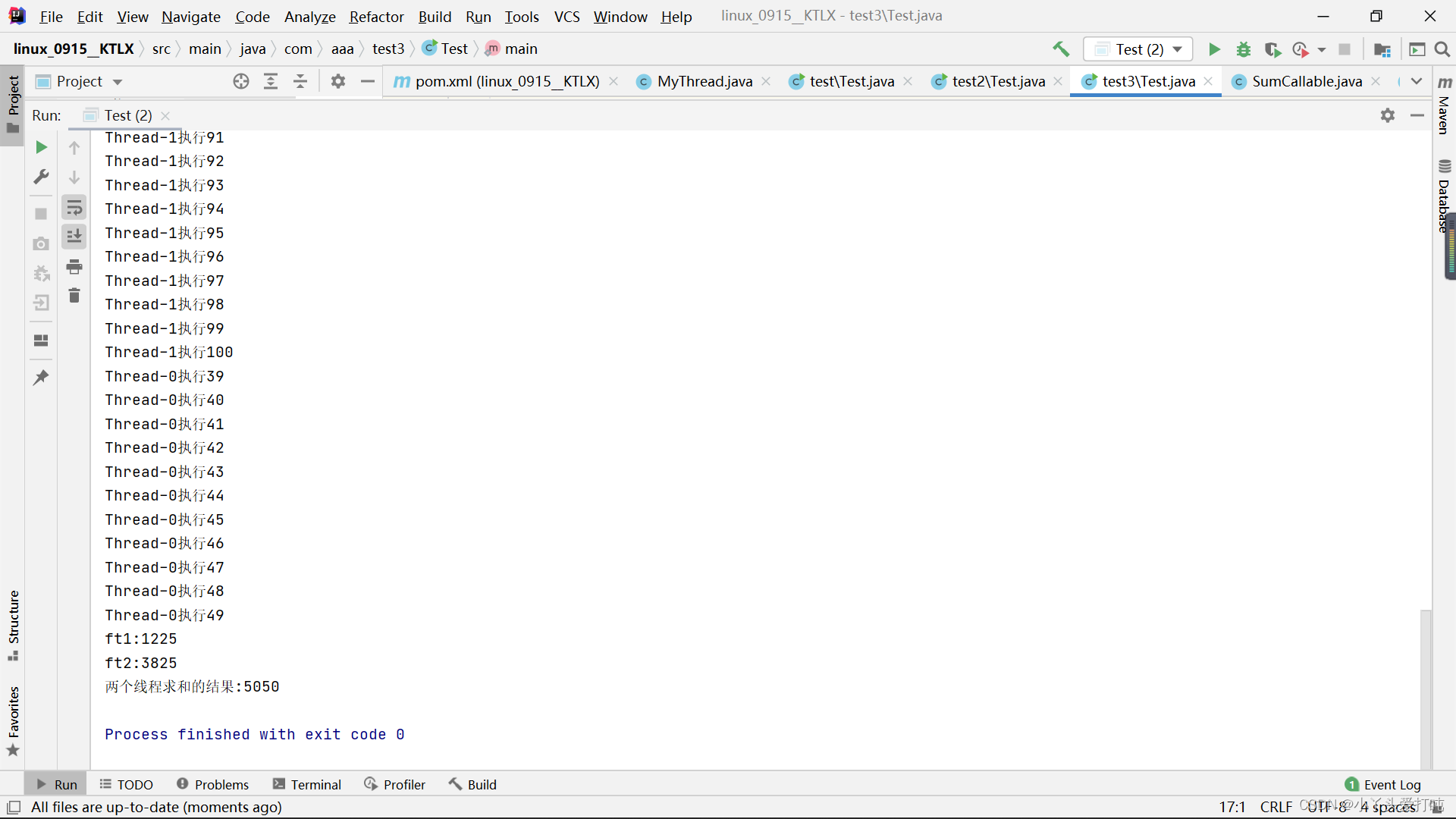Image resolution: width=1456 pixels, height=819 pixels.
Task: Open Run panel settings gear
Action: [1388, 115]
